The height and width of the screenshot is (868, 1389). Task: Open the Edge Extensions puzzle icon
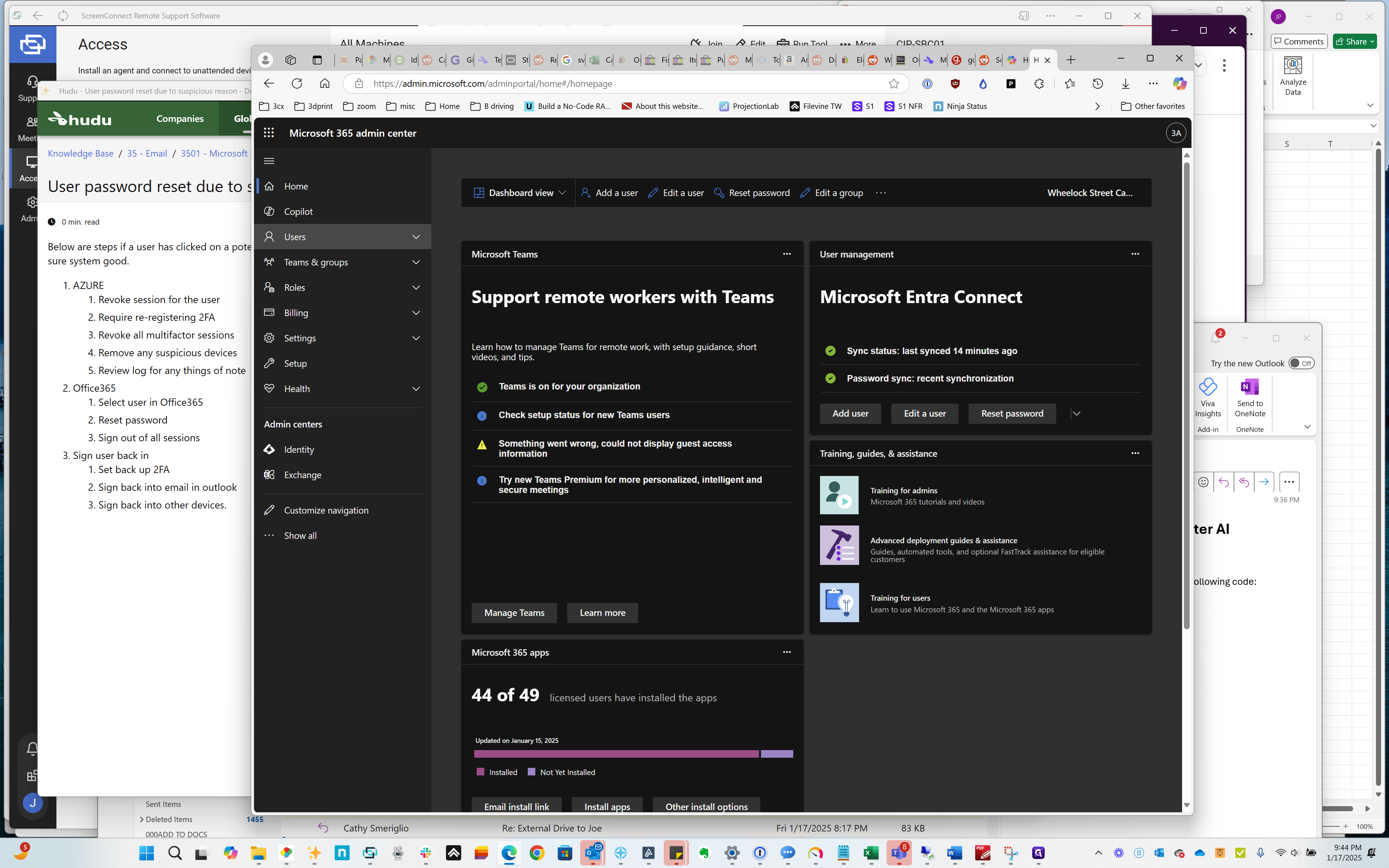point(1039,84)
